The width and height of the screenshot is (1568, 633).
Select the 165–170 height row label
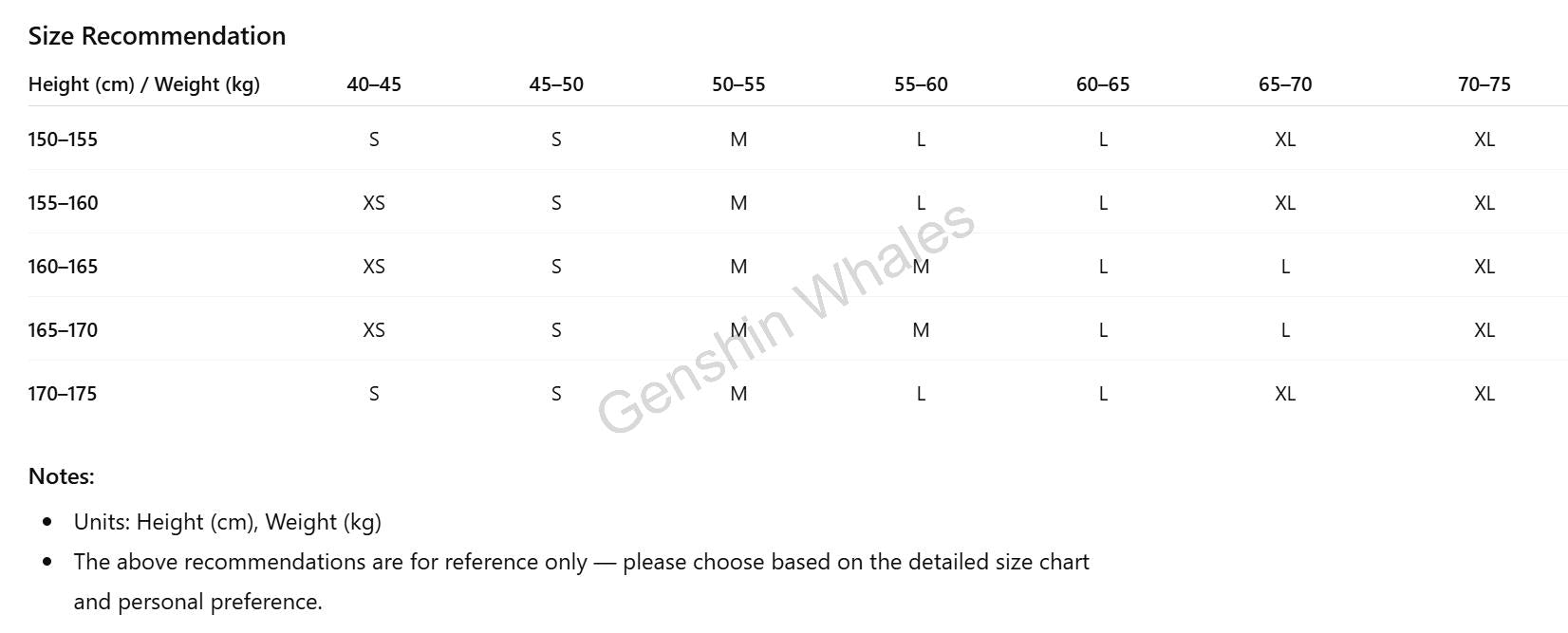pos(63,330)
